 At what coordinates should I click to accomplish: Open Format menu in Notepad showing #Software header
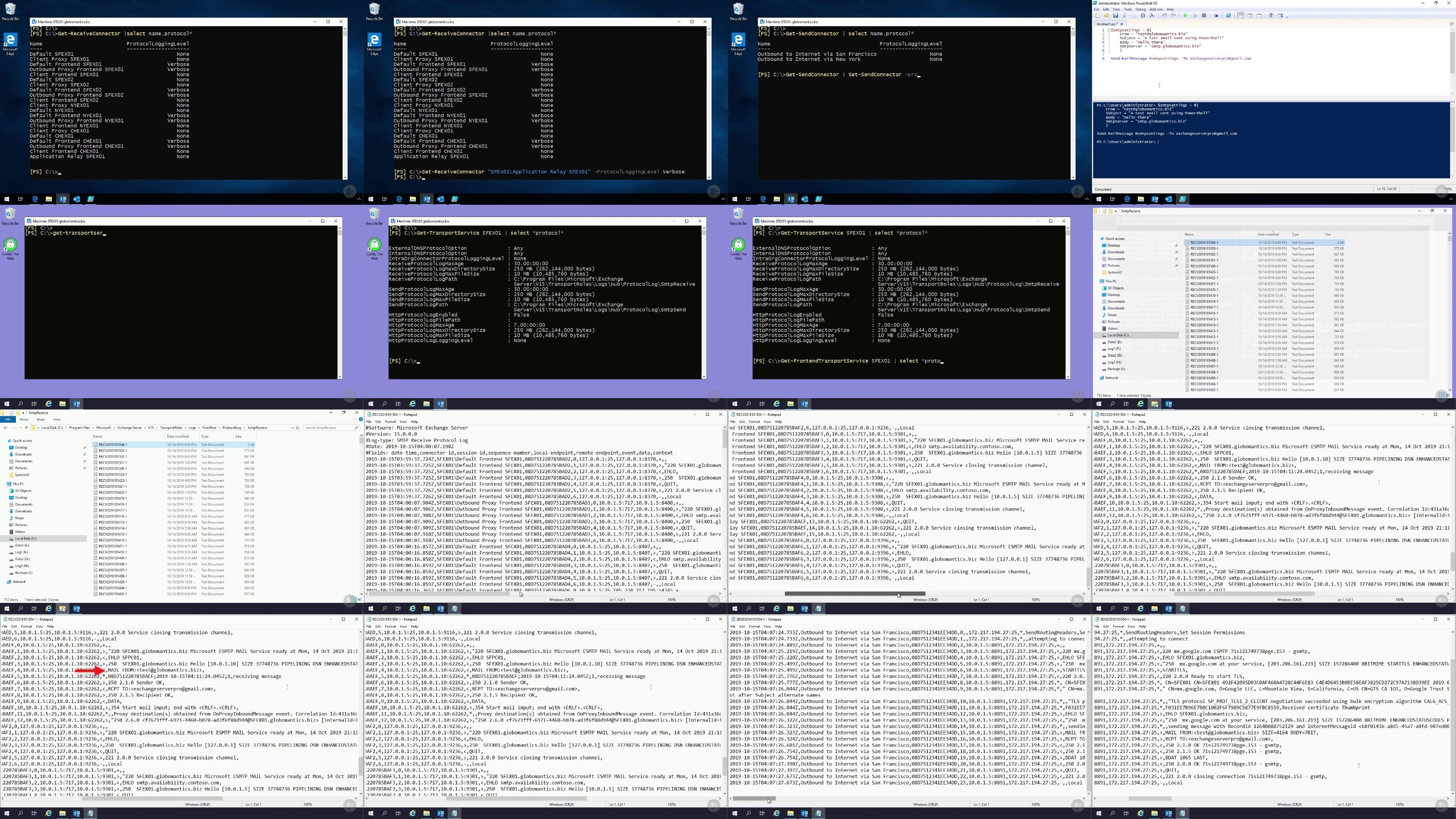[390, 422]
